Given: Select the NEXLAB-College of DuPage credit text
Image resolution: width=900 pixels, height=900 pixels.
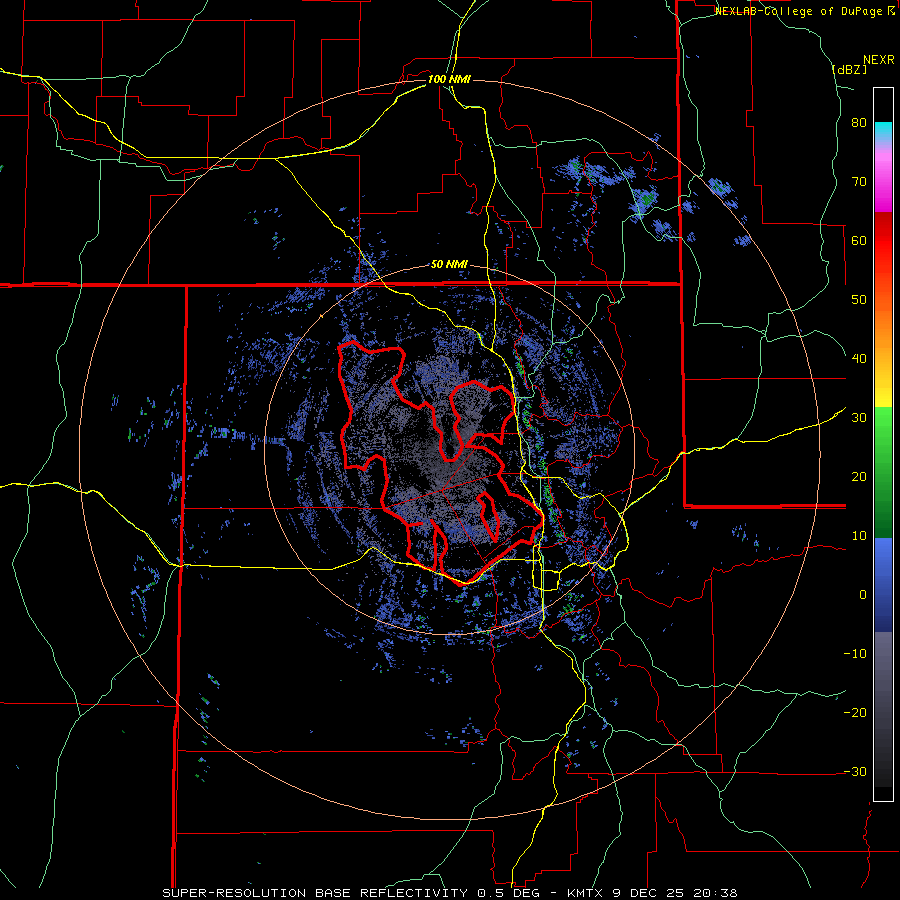Looking at the screenshot, I should 800,11.
